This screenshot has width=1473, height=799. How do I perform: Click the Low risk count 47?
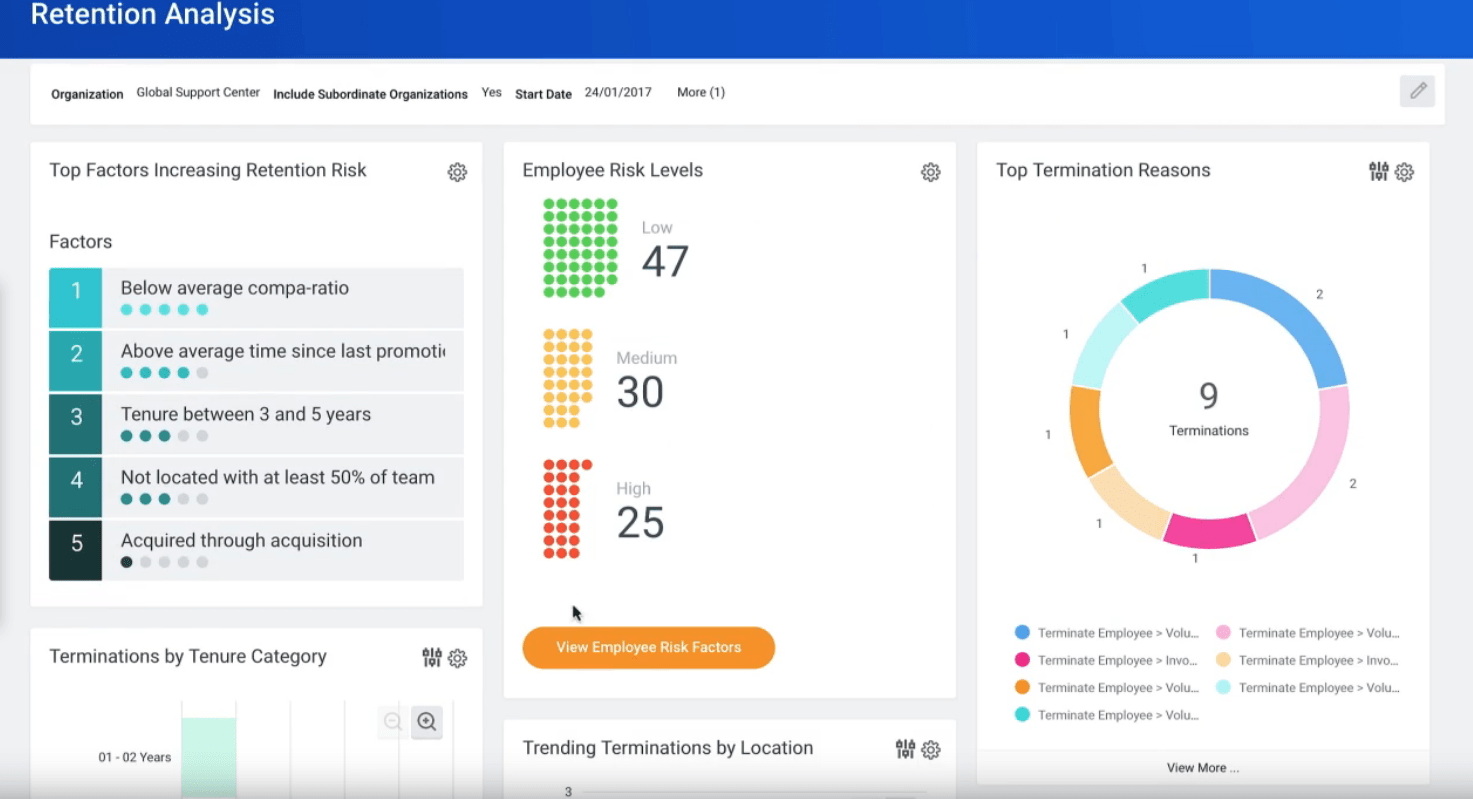pyautogui.click(x=665, y=262)
